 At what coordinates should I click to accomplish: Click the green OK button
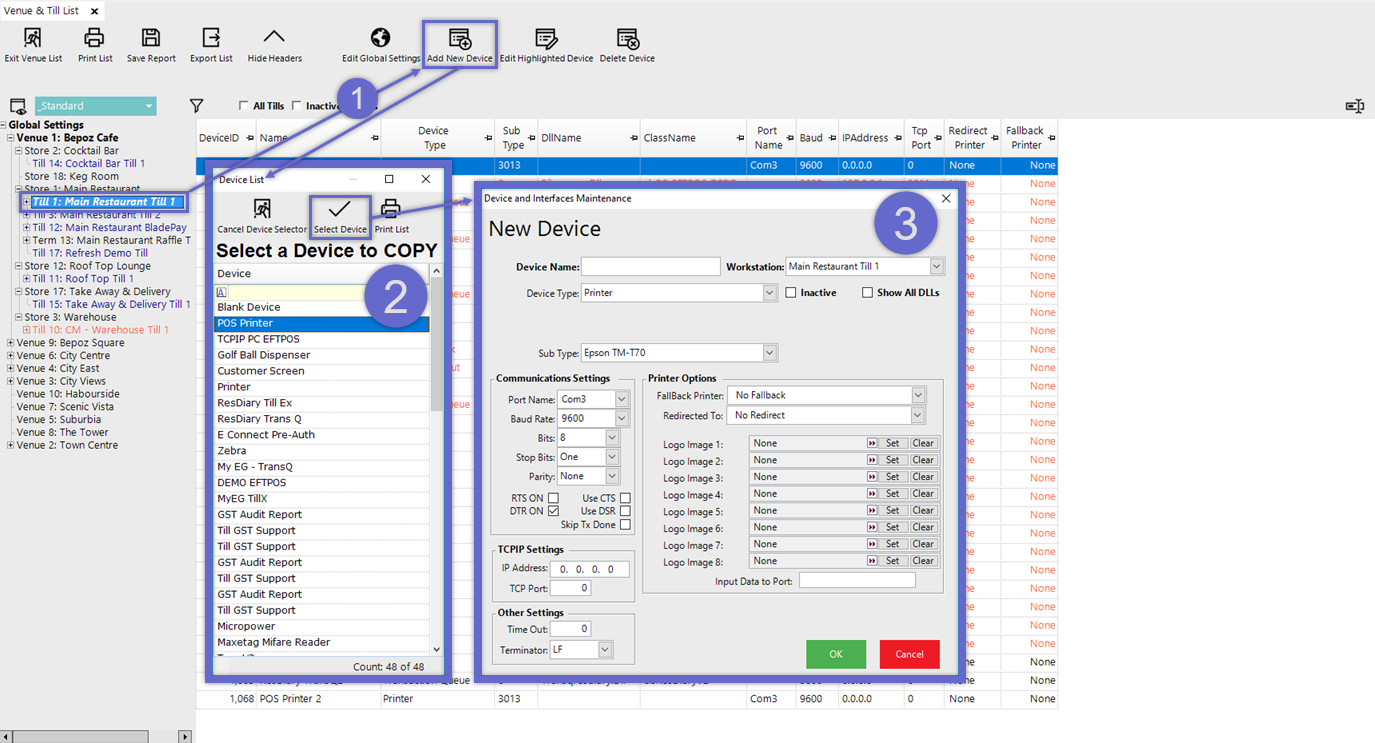tap(835, 654)
